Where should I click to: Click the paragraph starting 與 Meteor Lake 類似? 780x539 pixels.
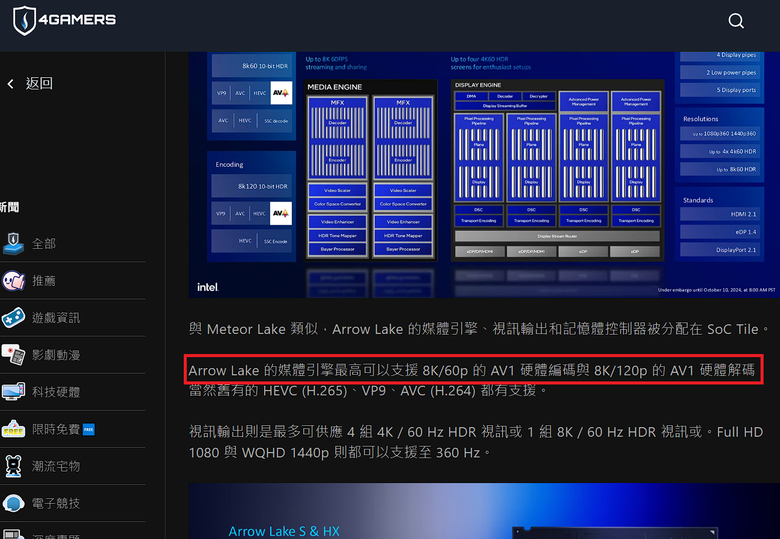480,329
